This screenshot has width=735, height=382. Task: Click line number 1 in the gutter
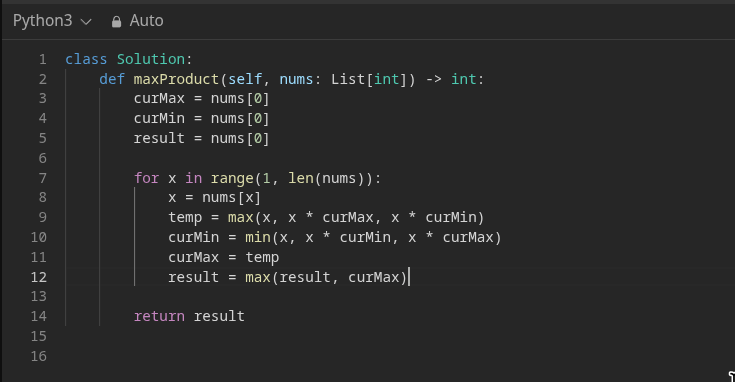tap(43, 59)
